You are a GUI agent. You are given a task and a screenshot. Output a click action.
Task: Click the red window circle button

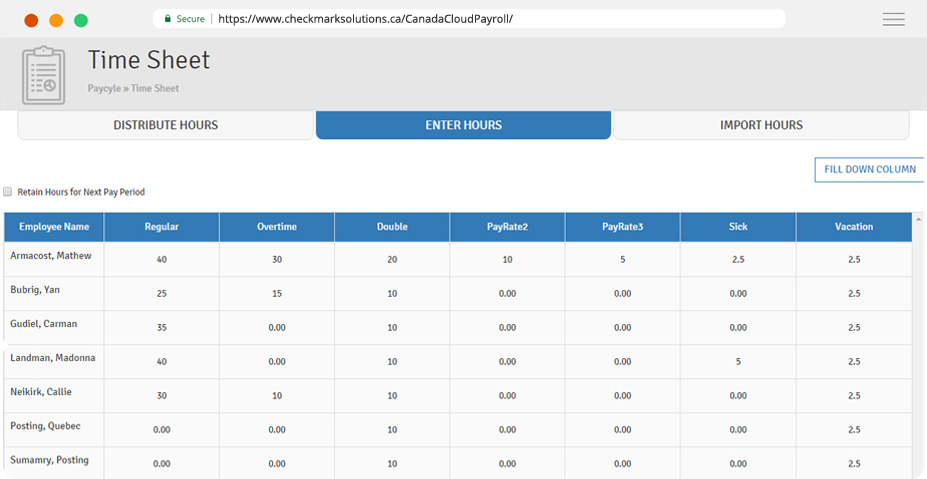pos(31,20)
